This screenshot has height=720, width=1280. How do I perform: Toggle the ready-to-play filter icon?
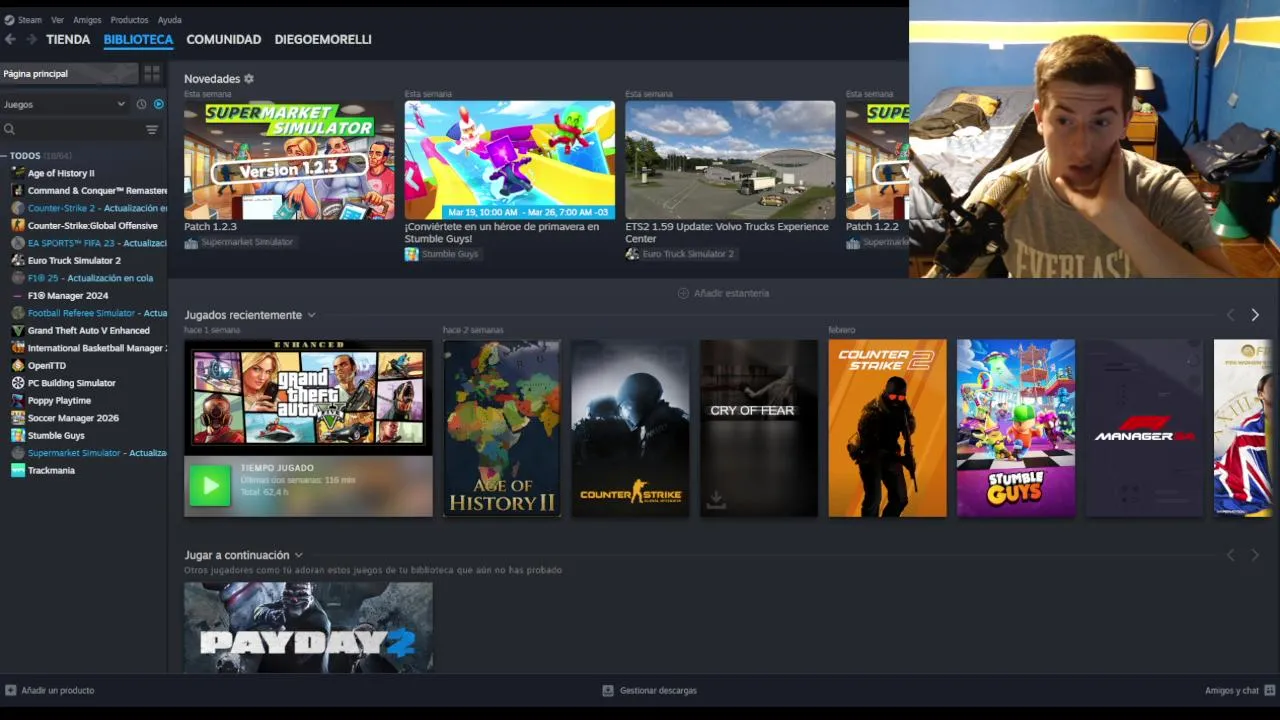(158, 104)
